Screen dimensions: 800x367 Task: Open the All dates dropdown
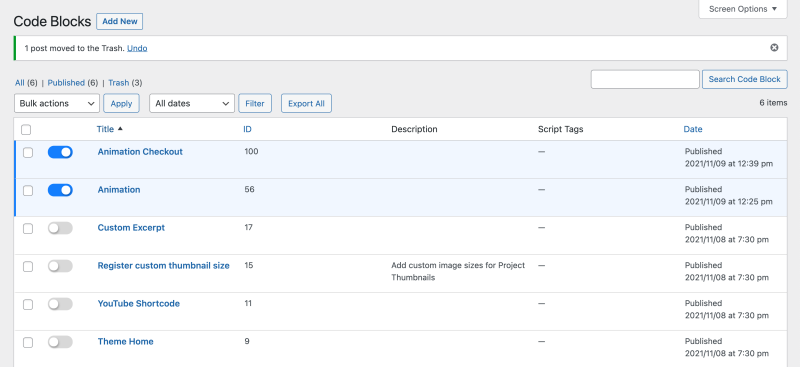tap(192, 103)
